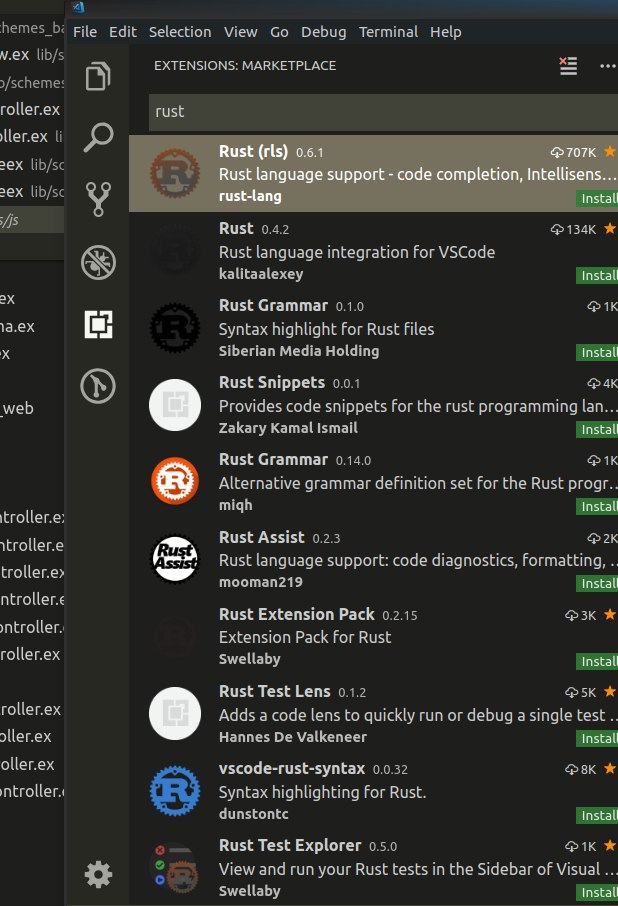Install the Rust Extension Pack
Image resolution: width=618 pixels, height=906 pixels.
point(597,661)
